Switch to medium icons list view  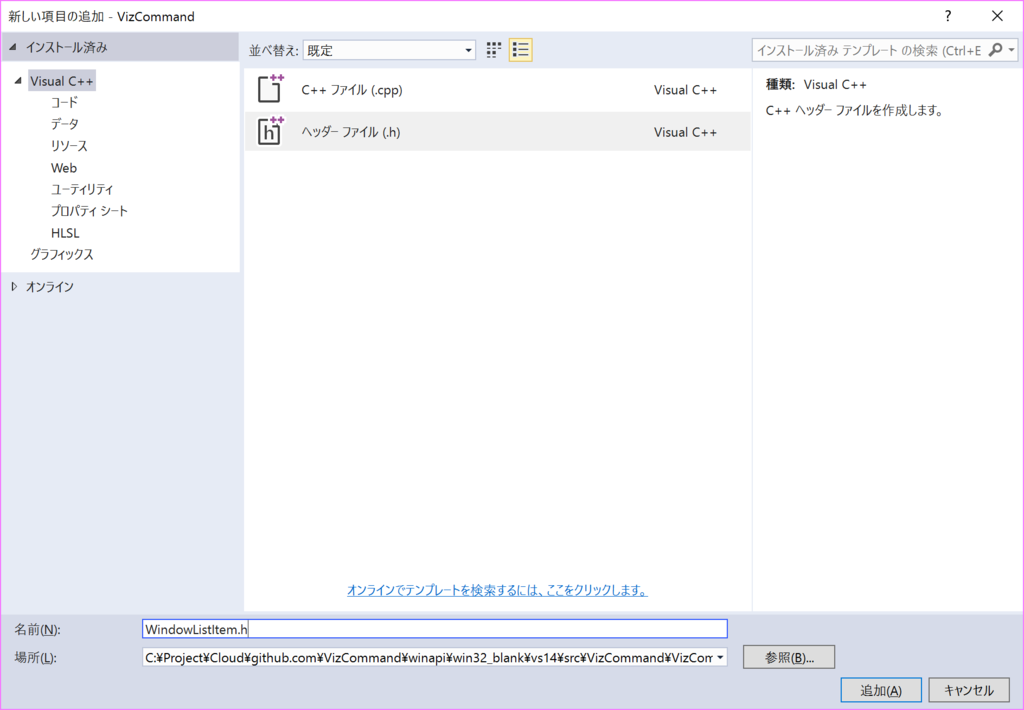(x=520, y=50)
